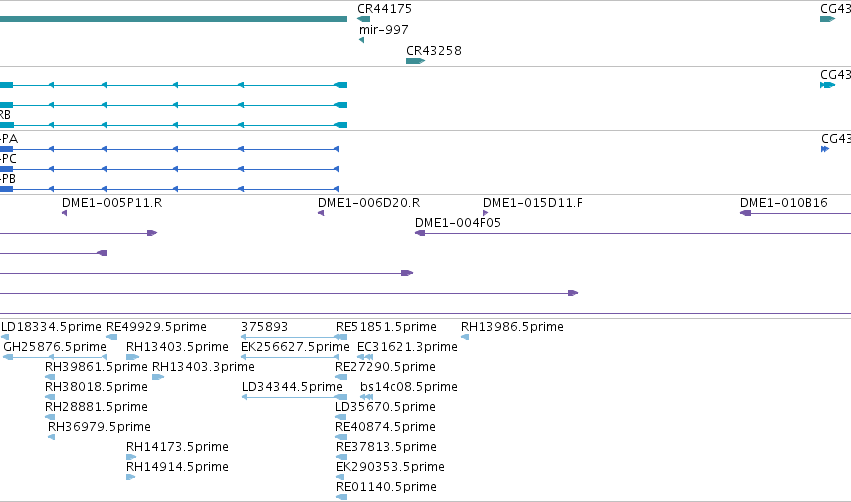Select the 375893 feature label
Viewport: 851px width, 502px height.
[264, 327]
